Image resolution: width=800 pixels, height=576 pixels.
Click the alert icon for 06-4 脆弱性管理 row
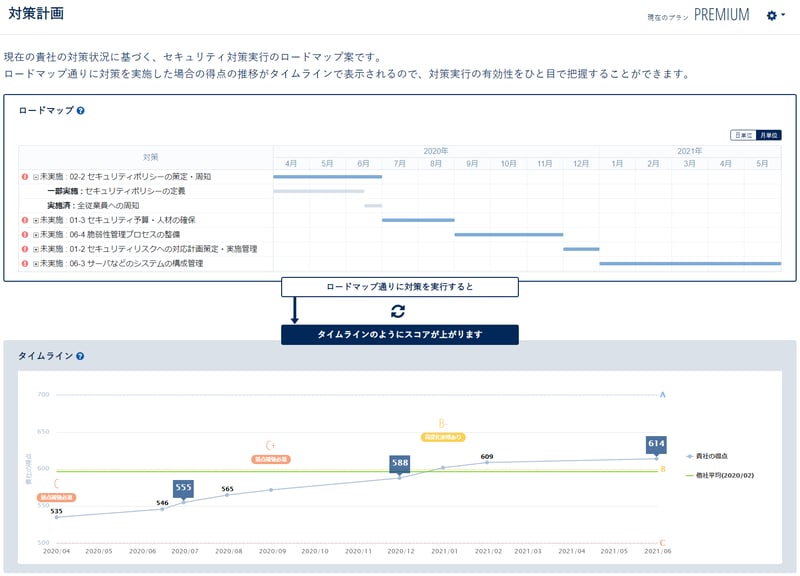coord(24,235)
